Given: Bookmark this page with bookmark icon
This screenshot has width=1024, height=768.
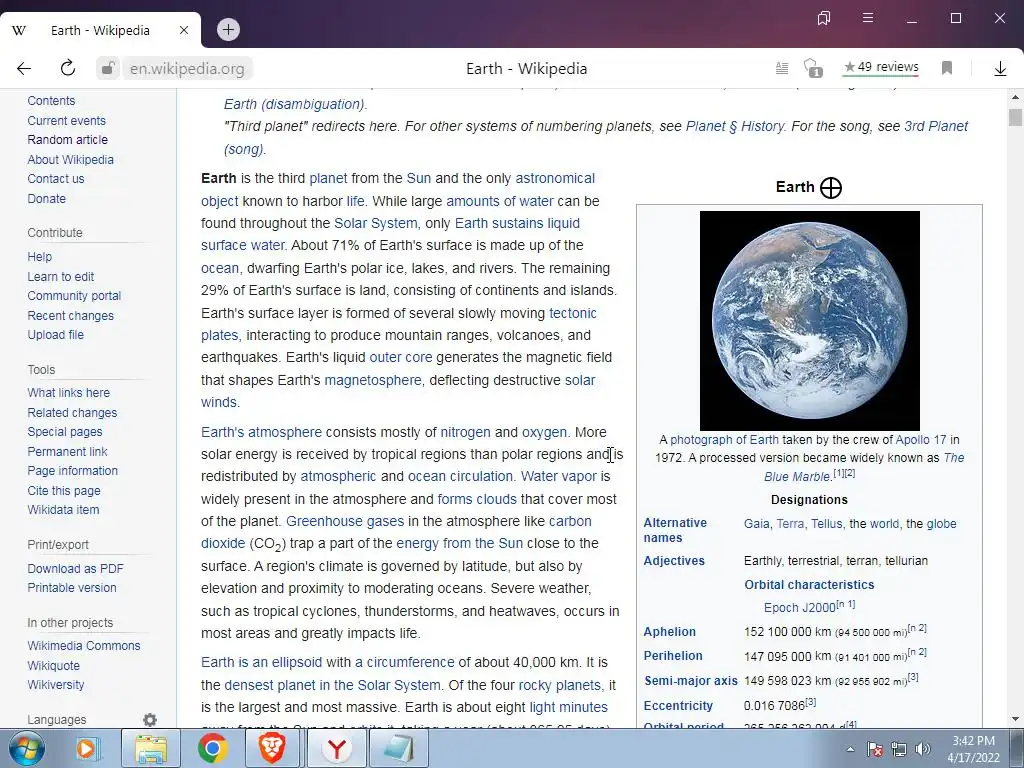Looking at the screenshot, I should point(947,68).
